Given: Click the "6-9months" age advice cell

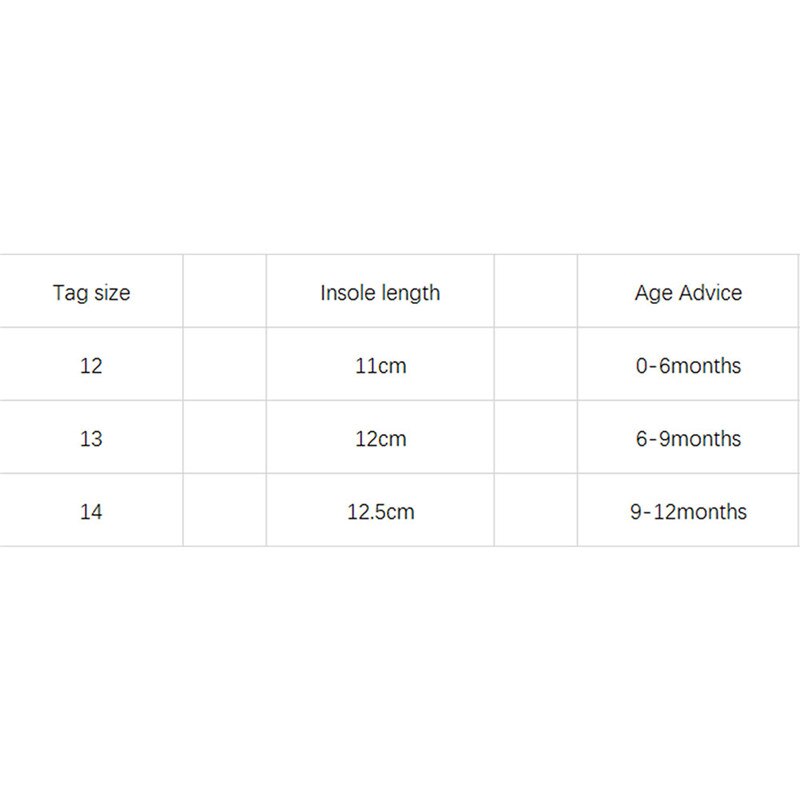Looking at the screenshot, I should (688, 438).
